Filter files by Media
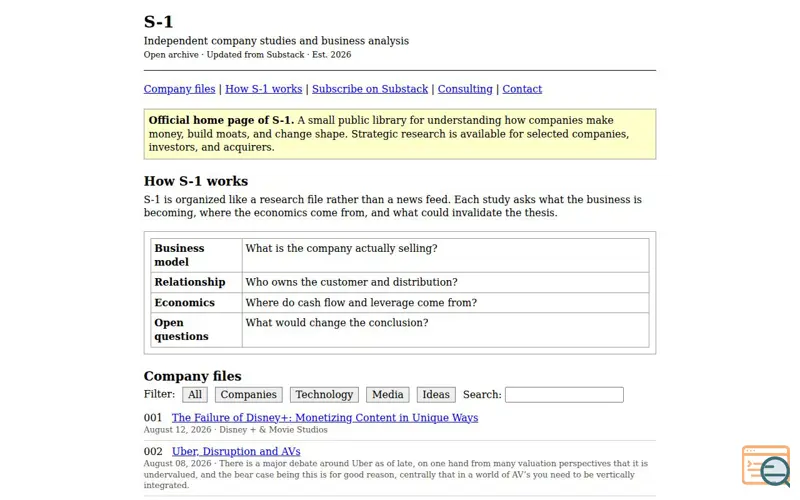The width and height of the screenshot is (800, 500). (x=388, y=394)
